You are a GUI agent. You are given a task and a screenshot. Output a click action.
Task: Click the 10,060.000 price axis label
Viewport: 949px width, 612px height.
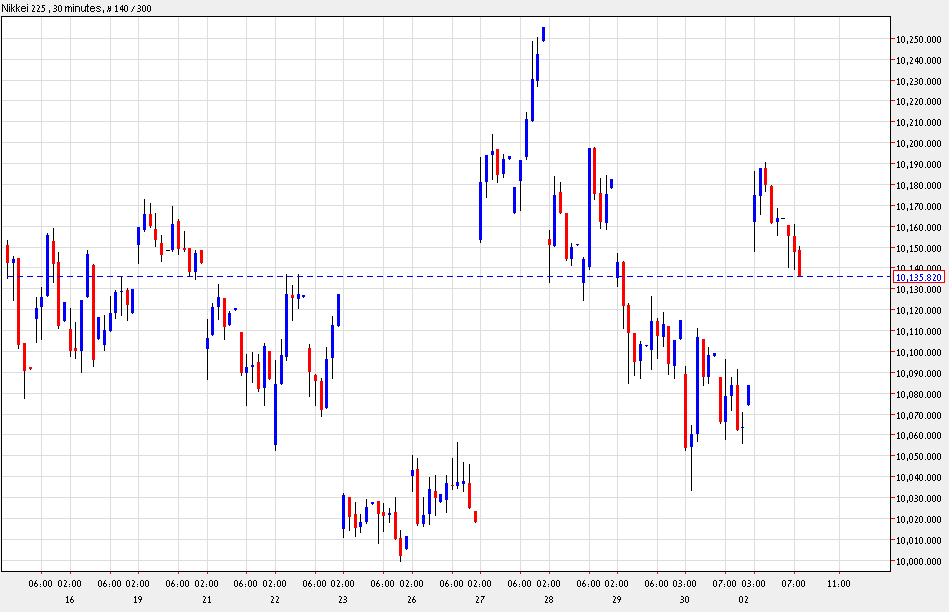click(919, 436)
